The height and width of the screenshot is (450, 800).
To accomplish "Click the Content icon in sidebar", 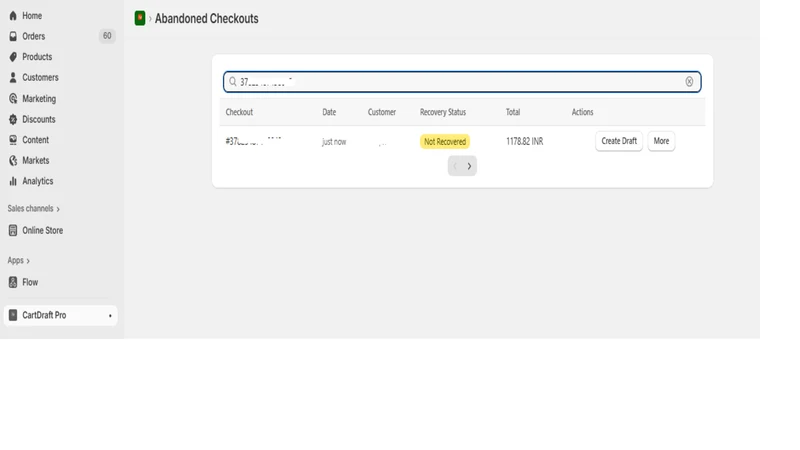I will [13, 140].
